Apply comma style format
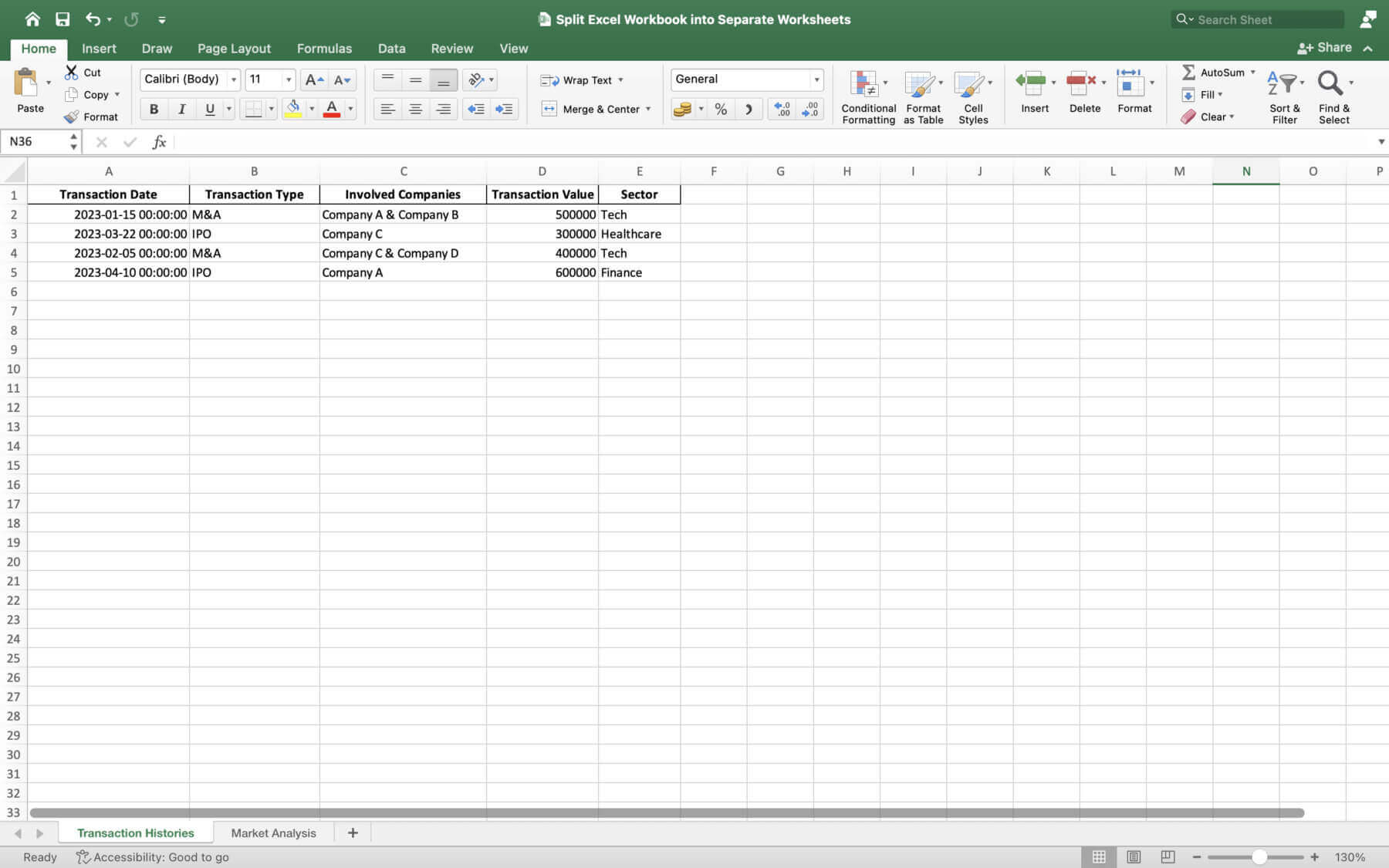This screenshot has height=868, width=1389. [x=749, y=109]
